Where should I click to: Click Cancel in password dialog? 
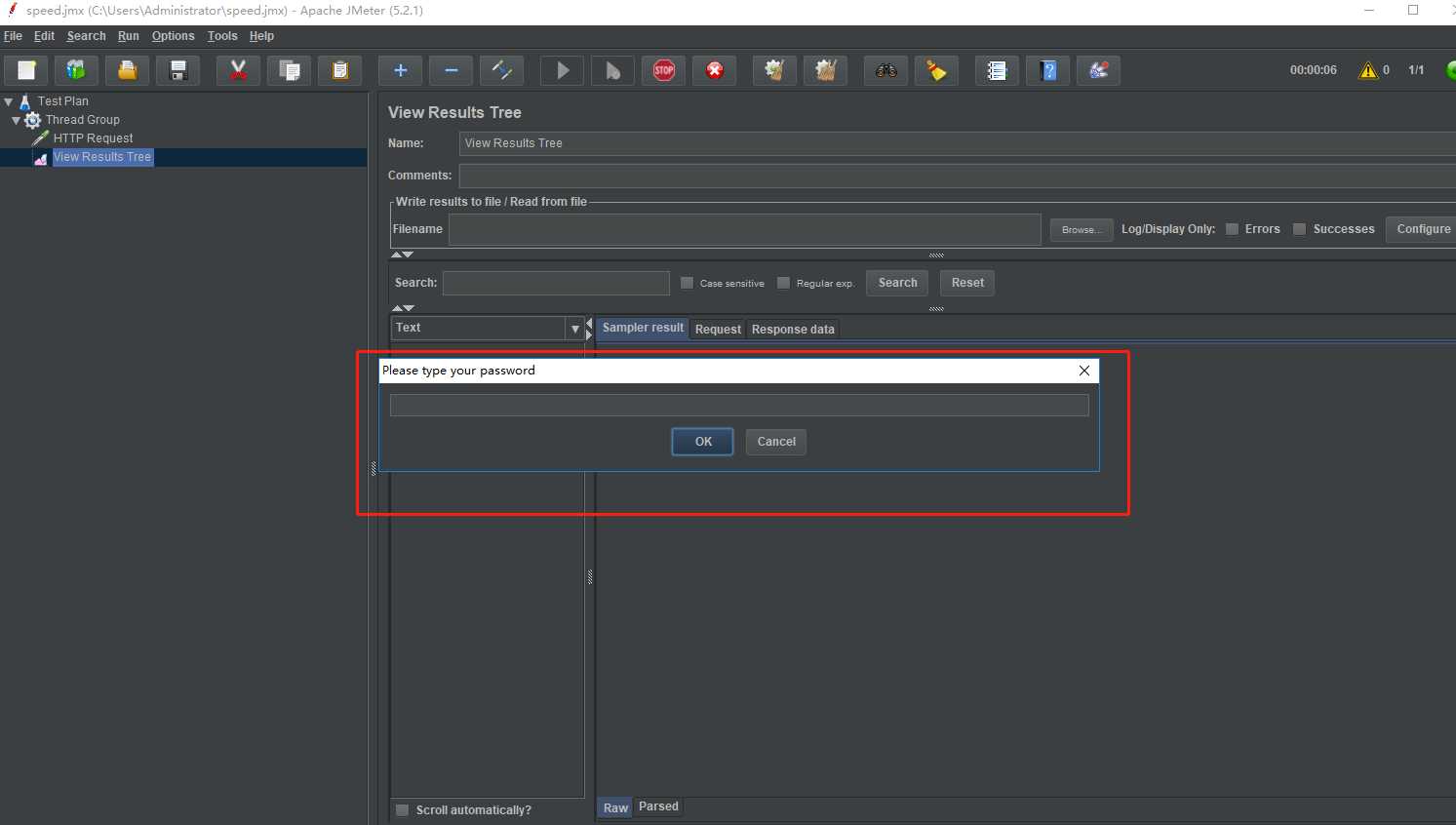[x=776, y=442]
